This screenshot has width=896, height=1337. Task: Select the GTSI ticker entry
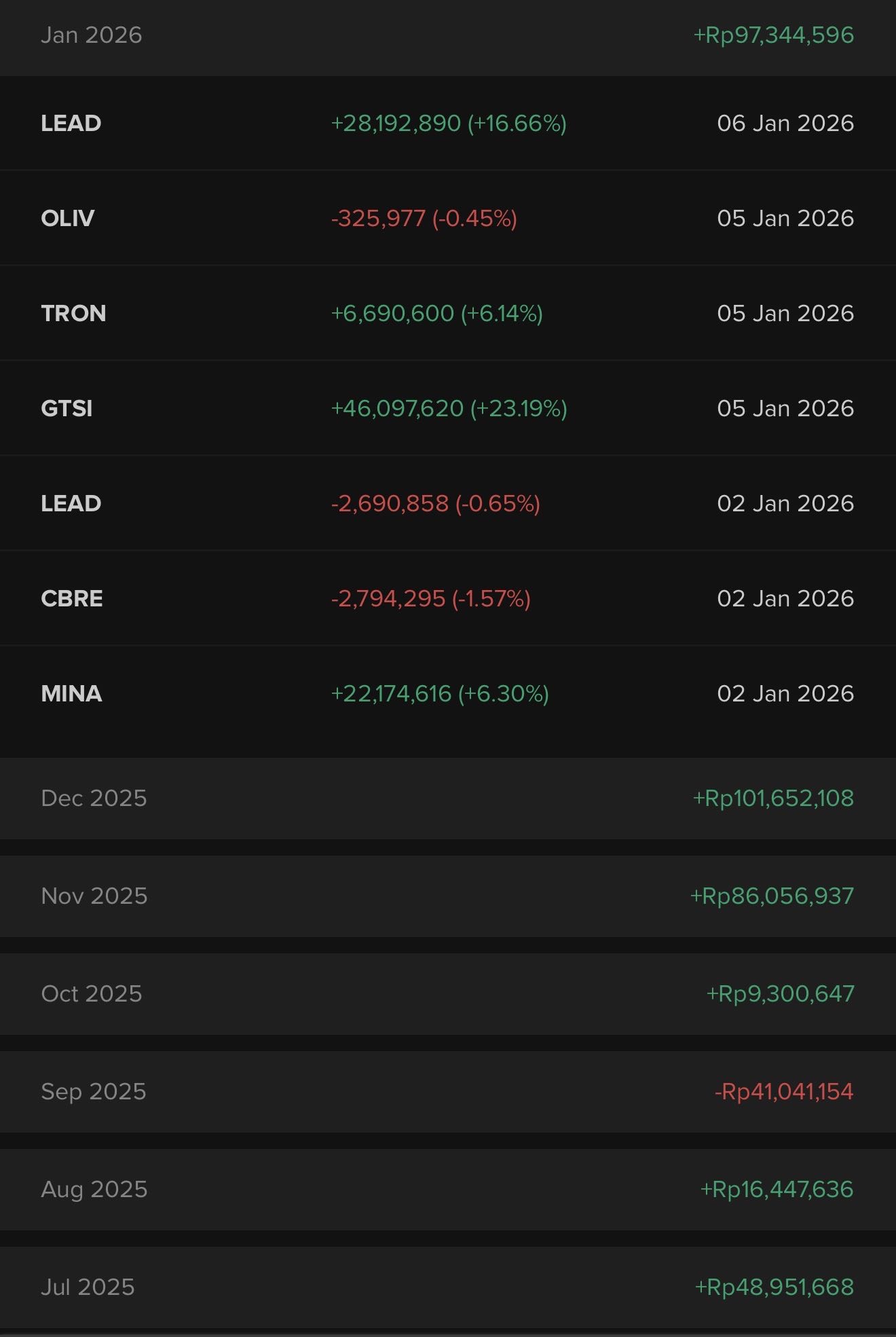67,409
